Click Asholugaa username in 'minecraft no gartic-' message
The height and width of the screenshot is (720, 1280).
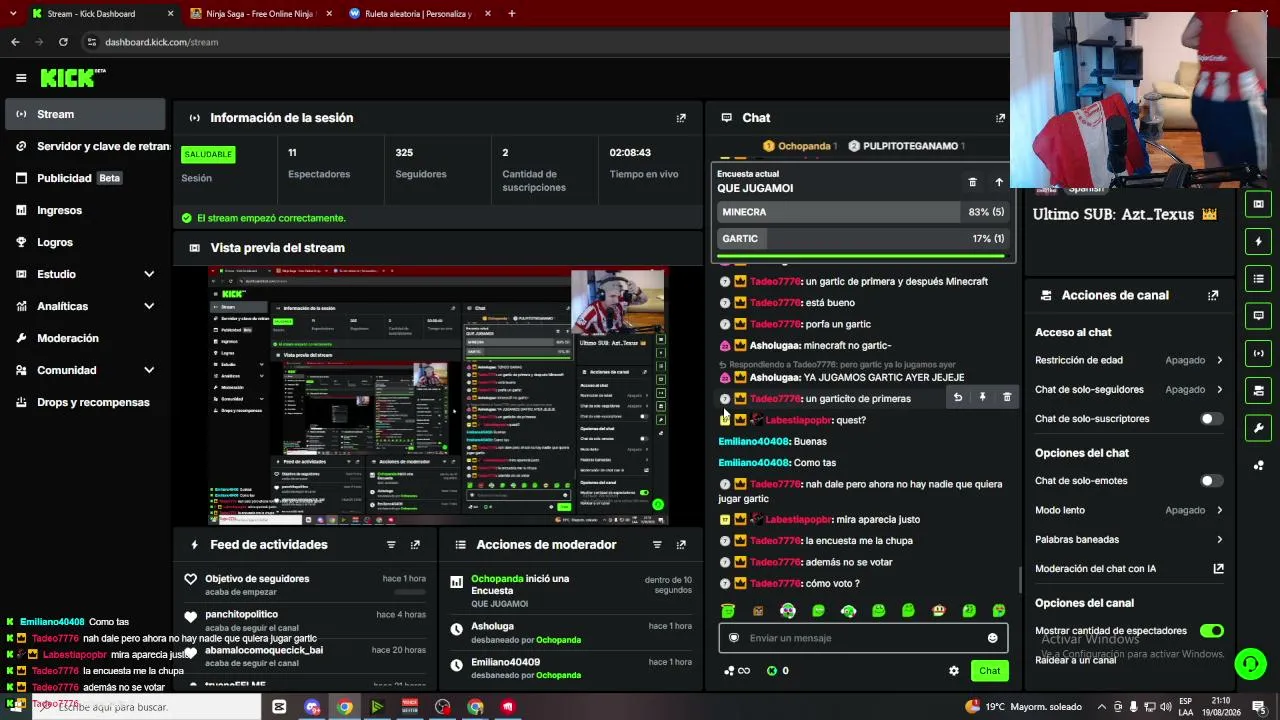click(775, 346)
